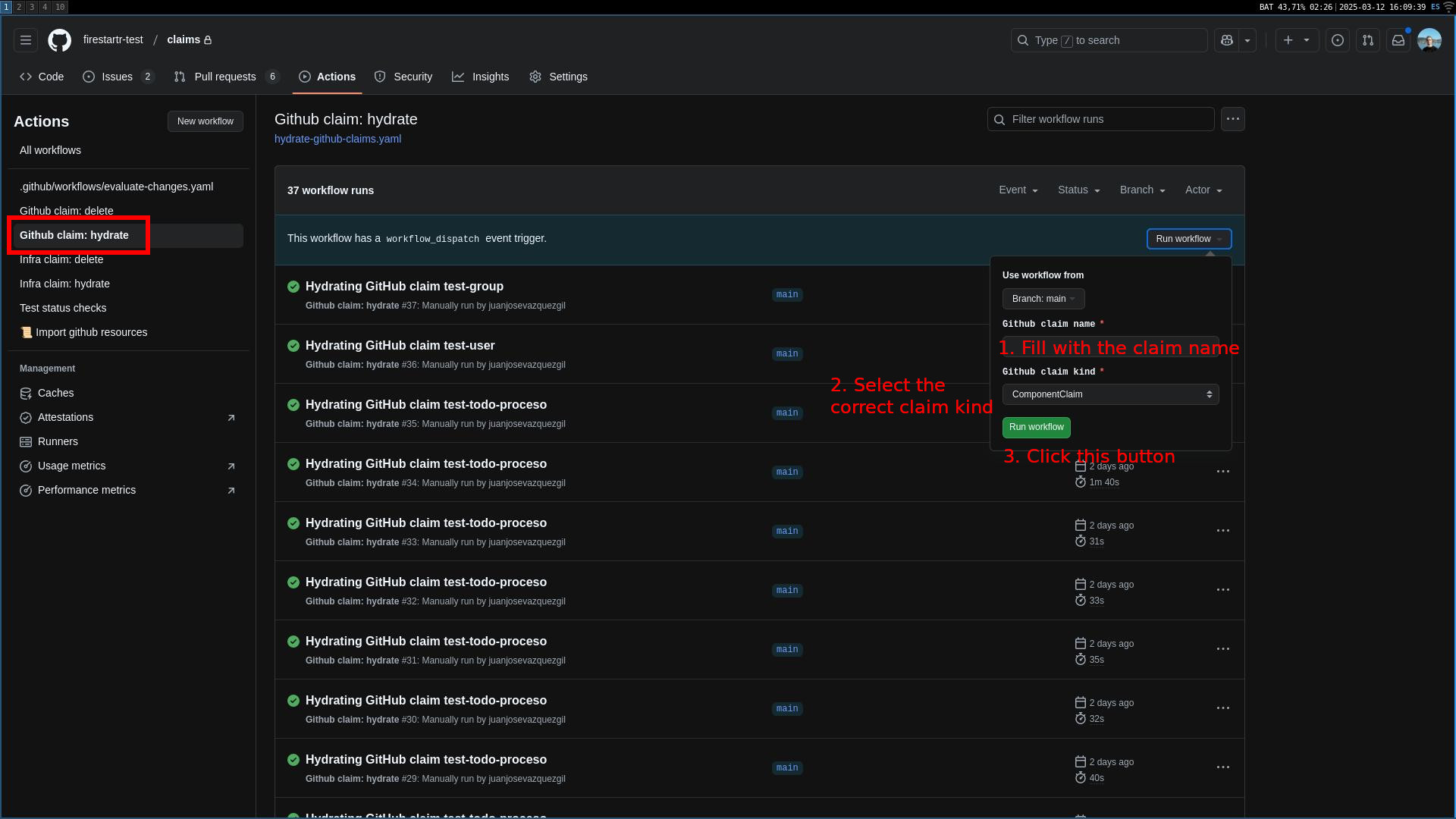Open the pull requests header icon
Screen dimensions: 1456x819
click(1368, 40)
